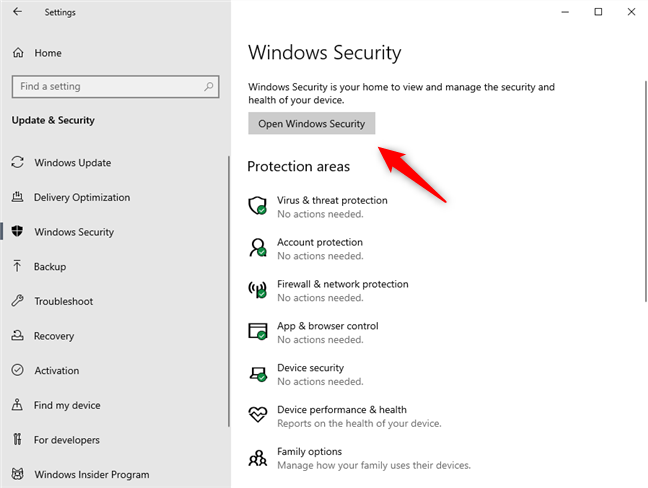Open the Windows Update section
648x488 pixels.
72,163
